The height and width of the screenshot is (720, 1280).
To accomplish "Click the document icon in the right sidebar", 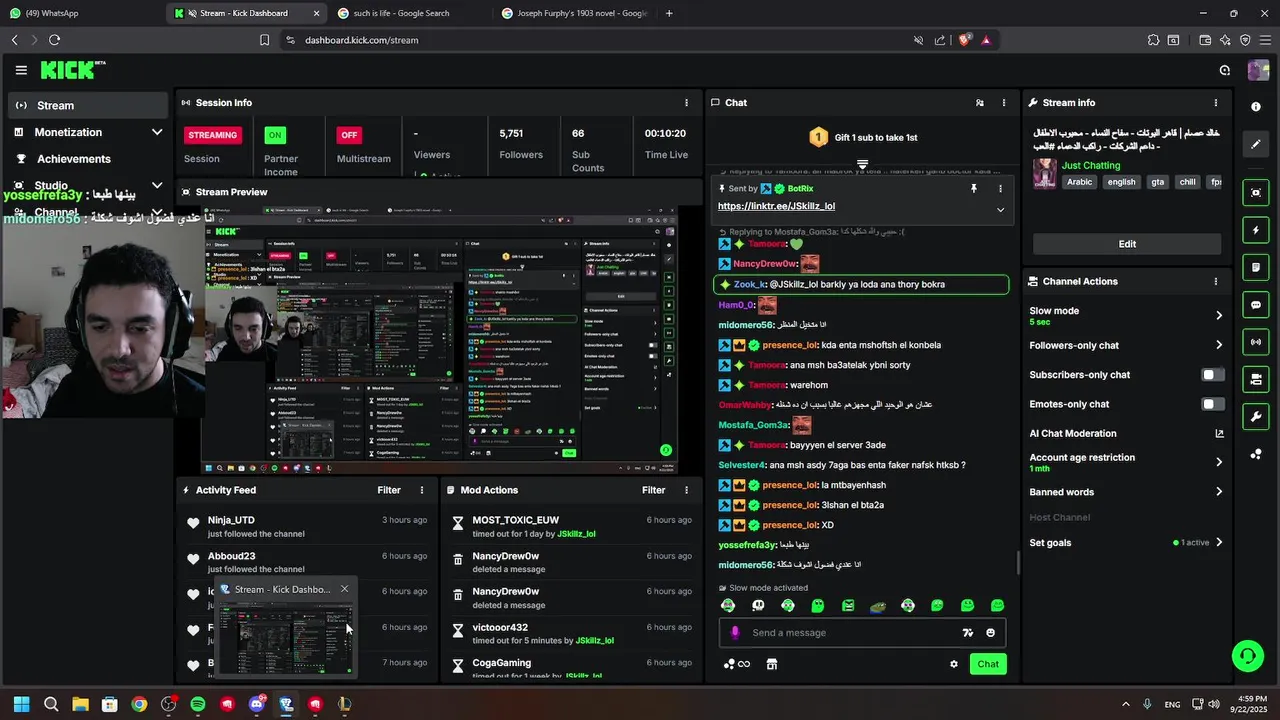I will pyautogui.click(x=1256, y=267).
